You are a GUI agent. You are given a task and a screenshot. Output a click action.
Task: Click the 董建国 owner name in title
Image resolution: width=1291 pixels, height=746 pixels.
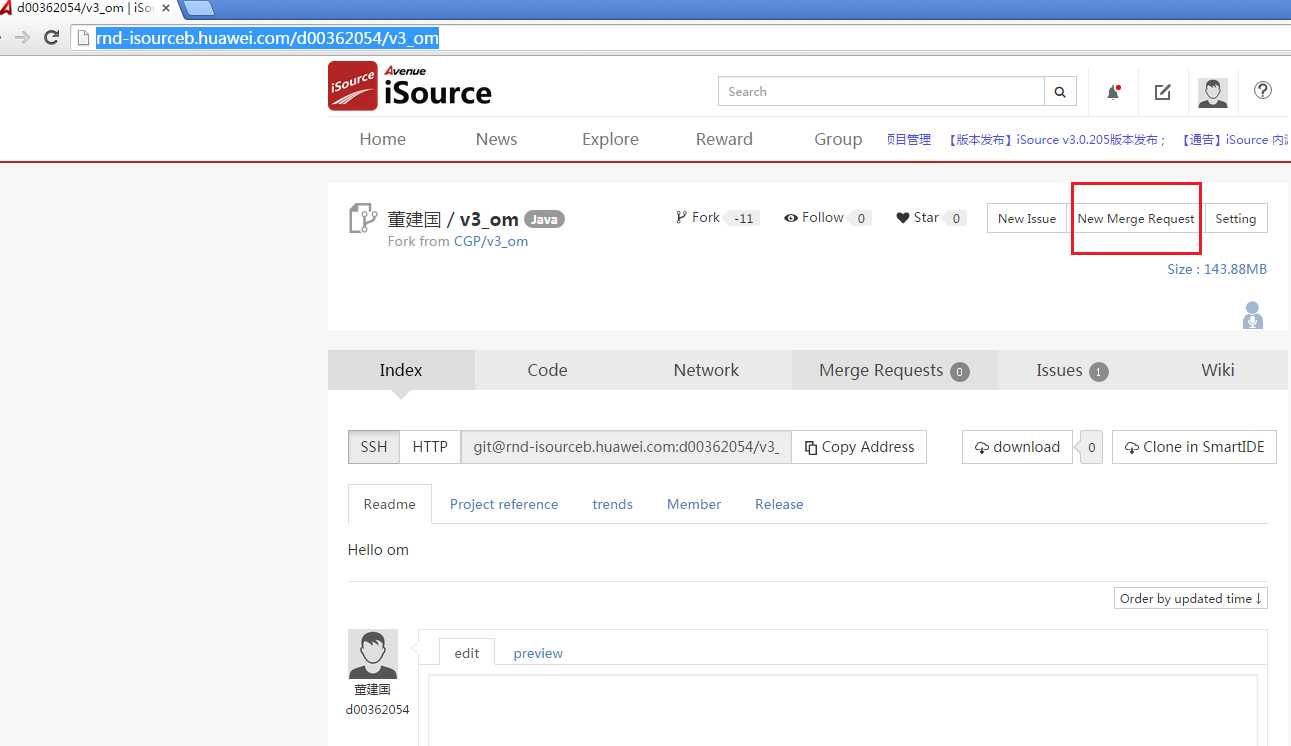point(414,219)
